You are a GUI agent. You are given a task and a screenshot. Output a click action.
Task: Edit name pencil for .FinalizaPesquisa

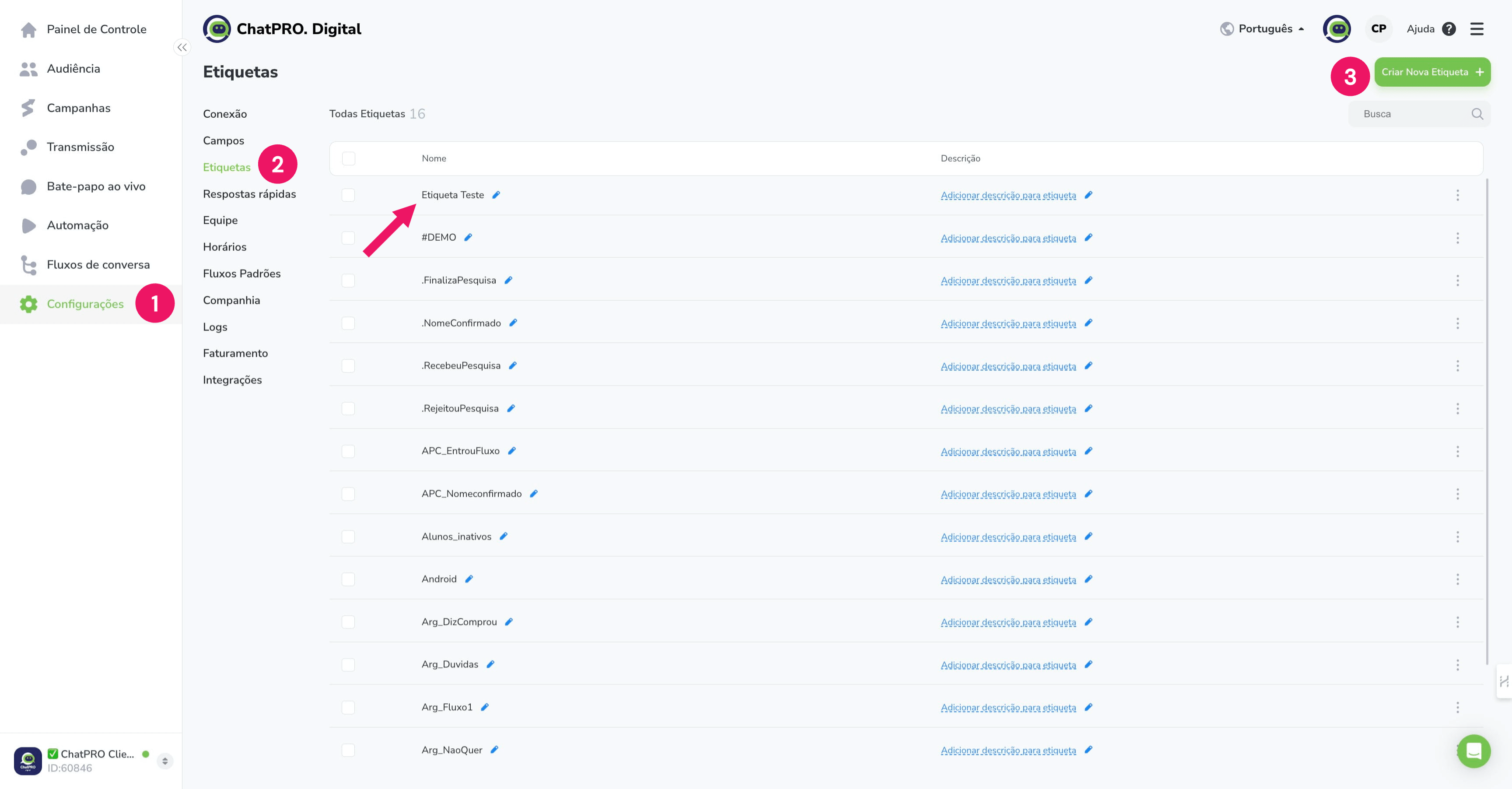click(508, 281)
